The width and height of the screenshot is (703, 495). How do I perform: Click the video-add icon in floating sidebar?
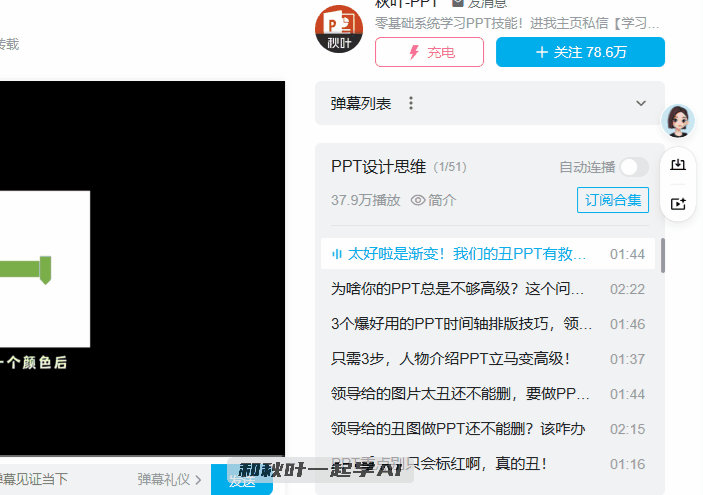coord(679,203)
